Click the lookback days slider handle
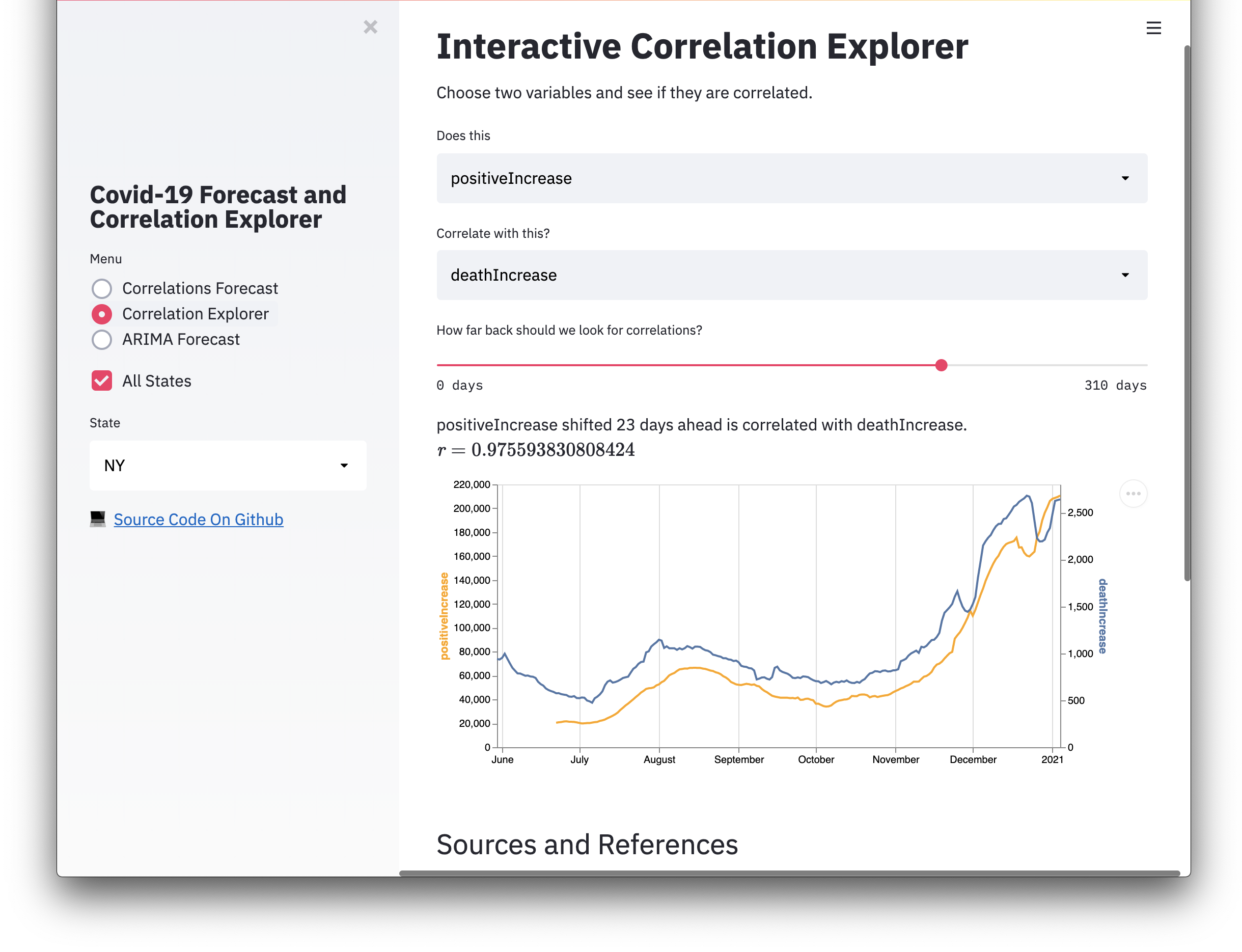 click(941, 366)
